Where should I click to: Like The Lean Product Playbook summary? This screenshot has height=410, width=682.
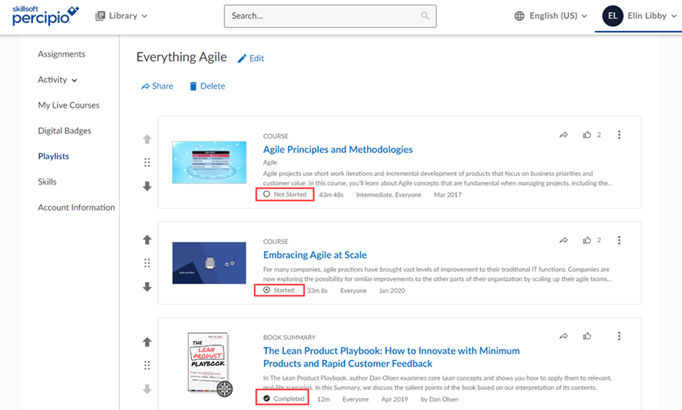(x=587, y=336)
